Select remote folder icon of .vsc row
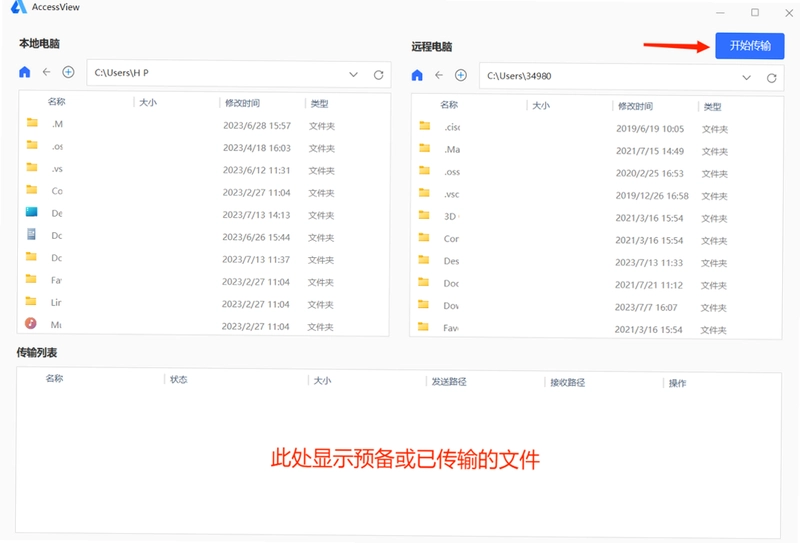Image resolution: width=800 pixels, height=543 pixels. [424, 192]
